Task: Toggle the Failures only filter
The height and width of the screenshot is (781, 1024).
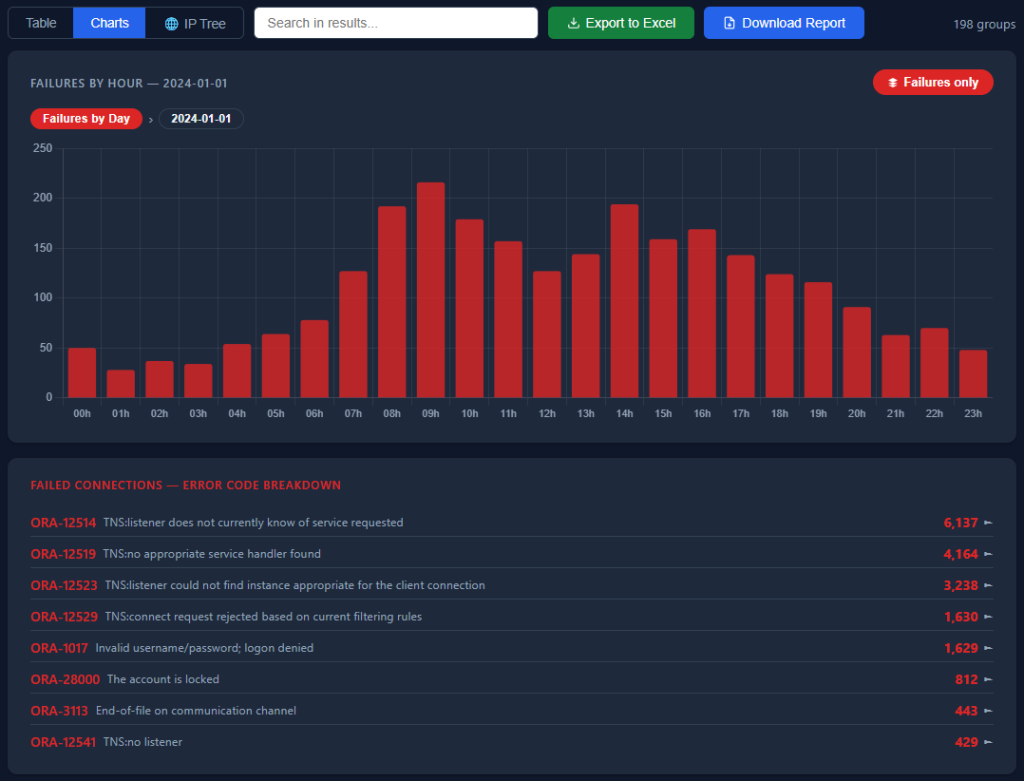Action: pyautogui.click(x=933, y=82)
